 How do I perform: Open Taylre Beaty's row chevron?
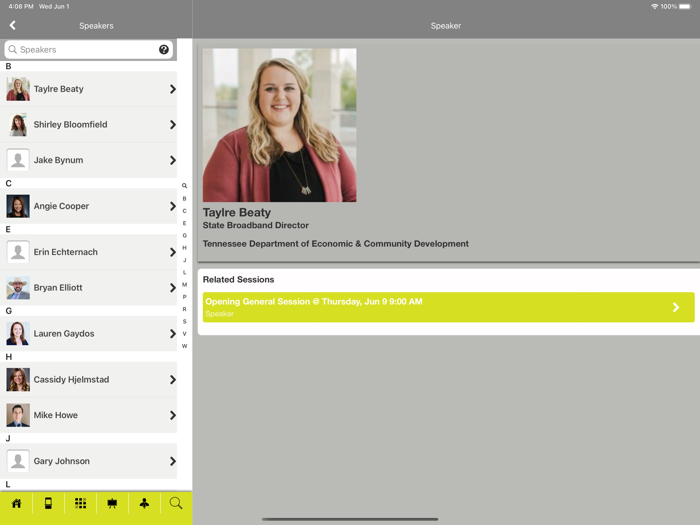[x=173, y=89]
